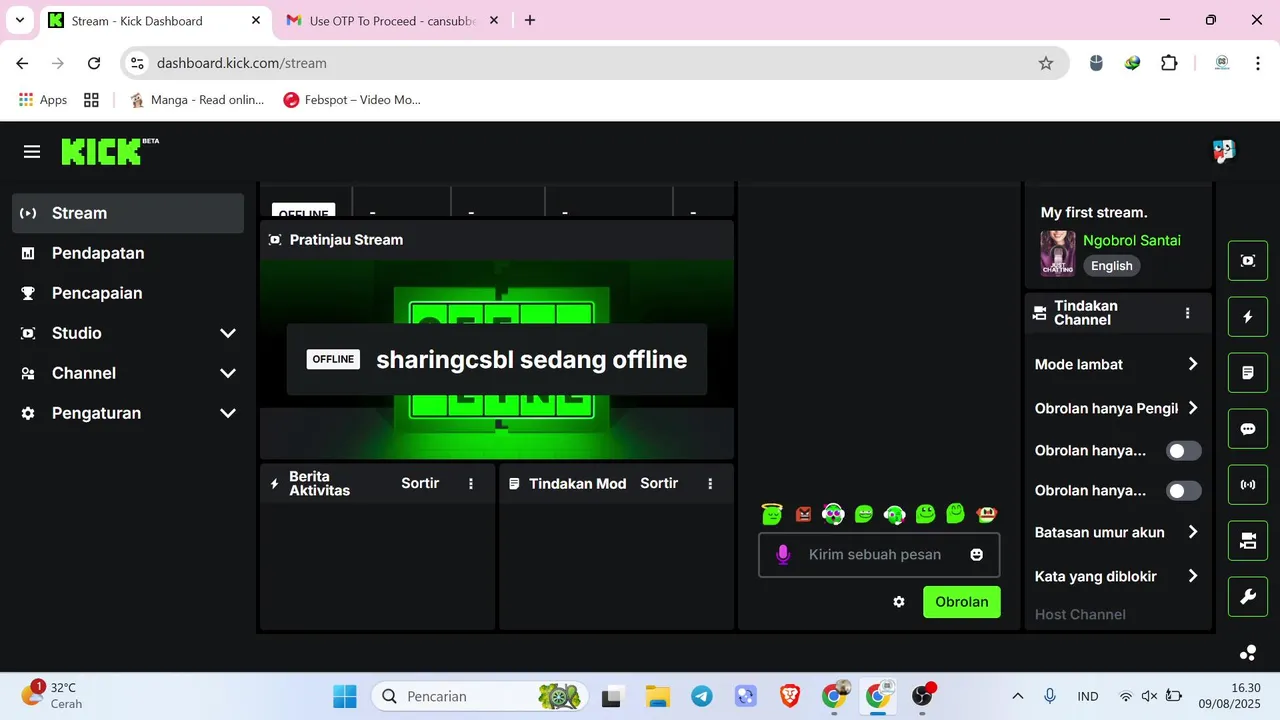
Task: Select the headset mic emote
Action: pos(895,514)
